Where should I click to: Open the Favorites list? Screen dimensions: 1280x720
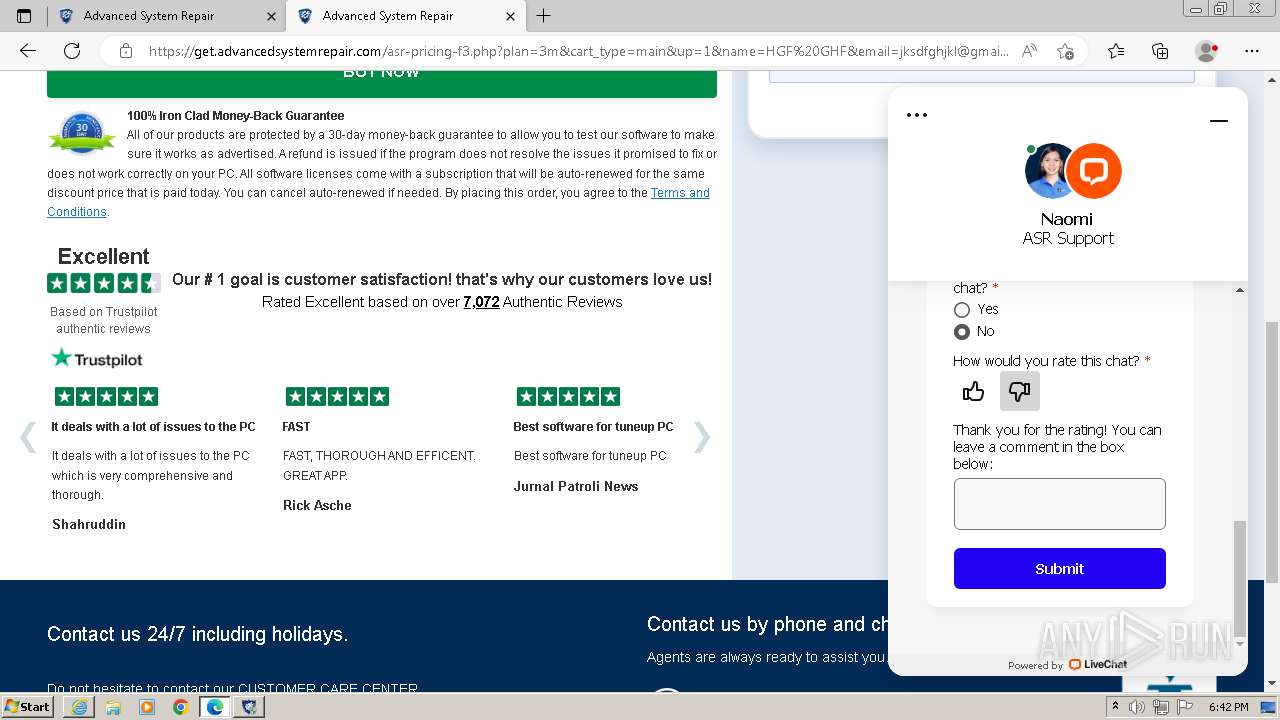(x=1116, y=51)
